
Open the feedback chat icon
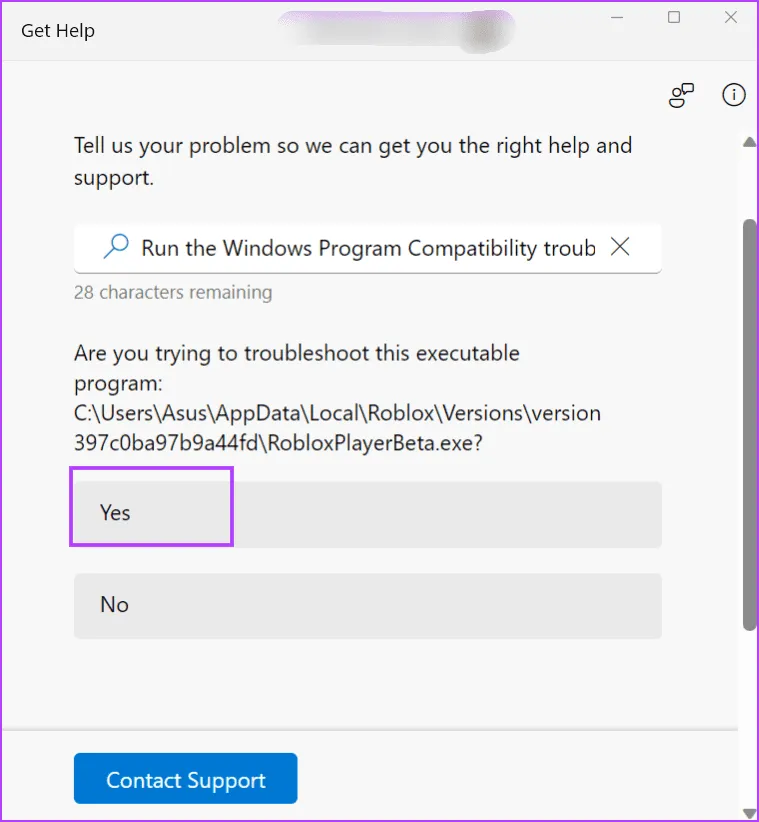[681, 96]
